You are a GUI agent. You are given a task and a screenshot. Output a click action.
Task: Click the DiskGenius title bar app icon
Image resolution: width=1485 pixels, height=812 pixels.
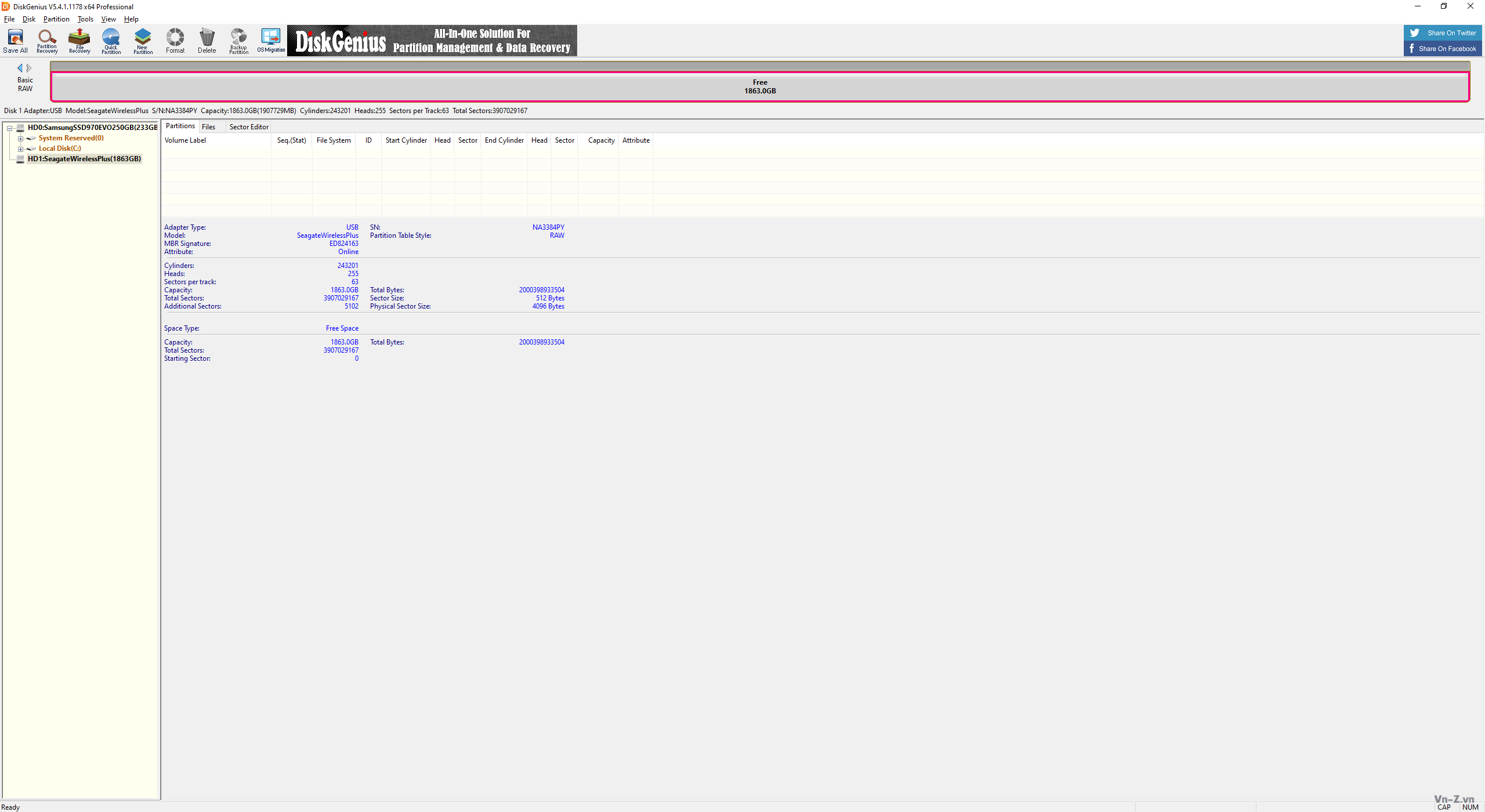pyautogui.click(x=6, y=6)
